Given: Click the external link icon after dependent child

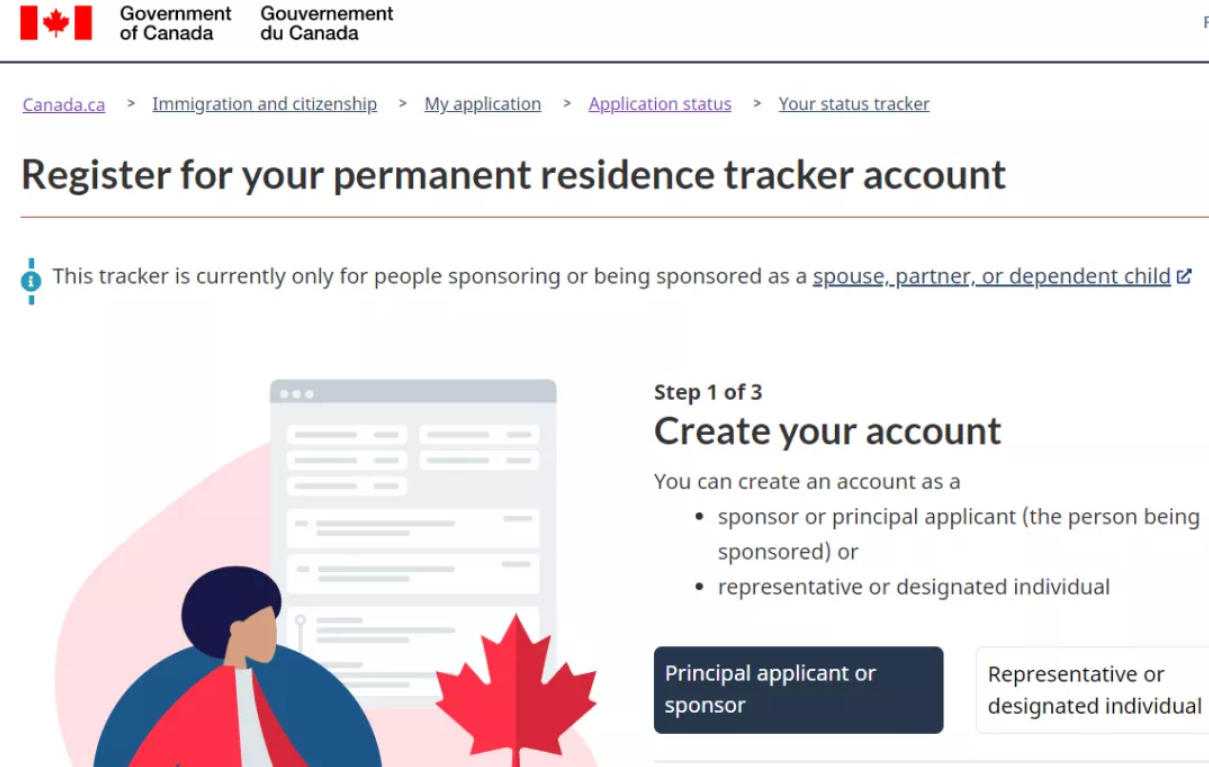Looking at the screenshot, I should click(x=1184, y=277).
